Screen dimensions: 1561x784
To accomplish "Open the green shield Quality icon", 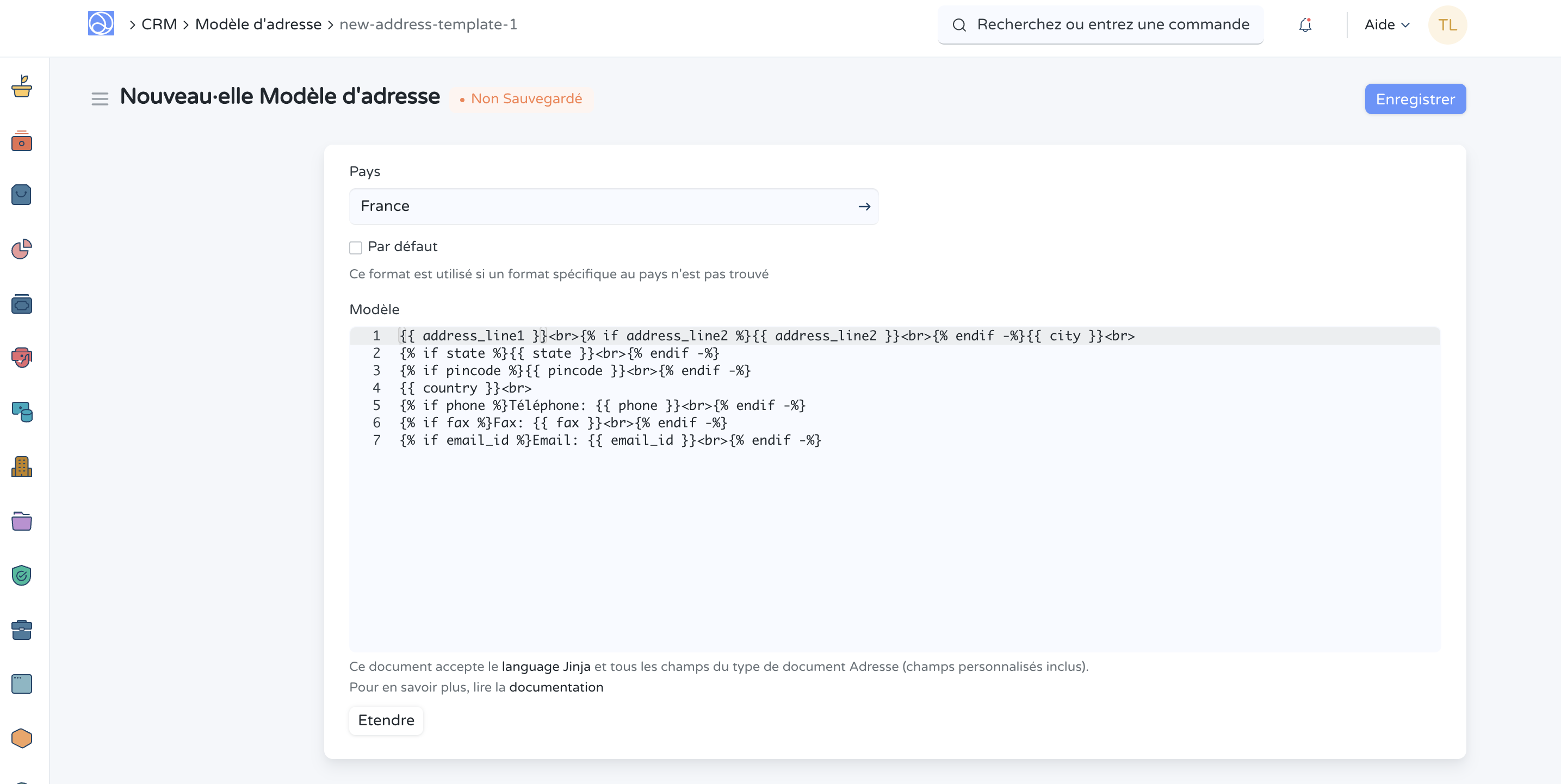I will point(22,575).
